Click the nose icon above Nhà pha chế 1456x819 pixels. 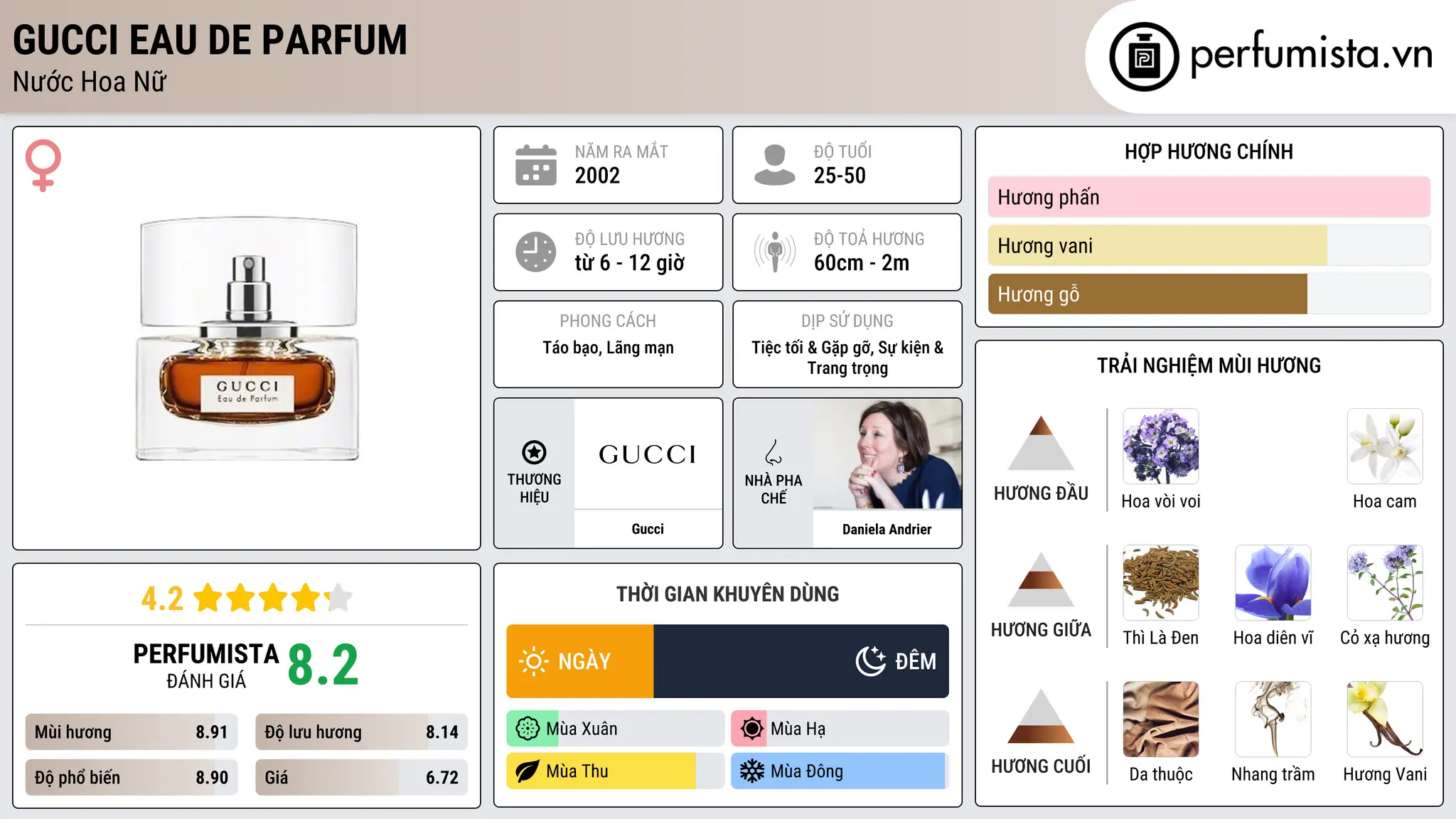coord(773,452)
